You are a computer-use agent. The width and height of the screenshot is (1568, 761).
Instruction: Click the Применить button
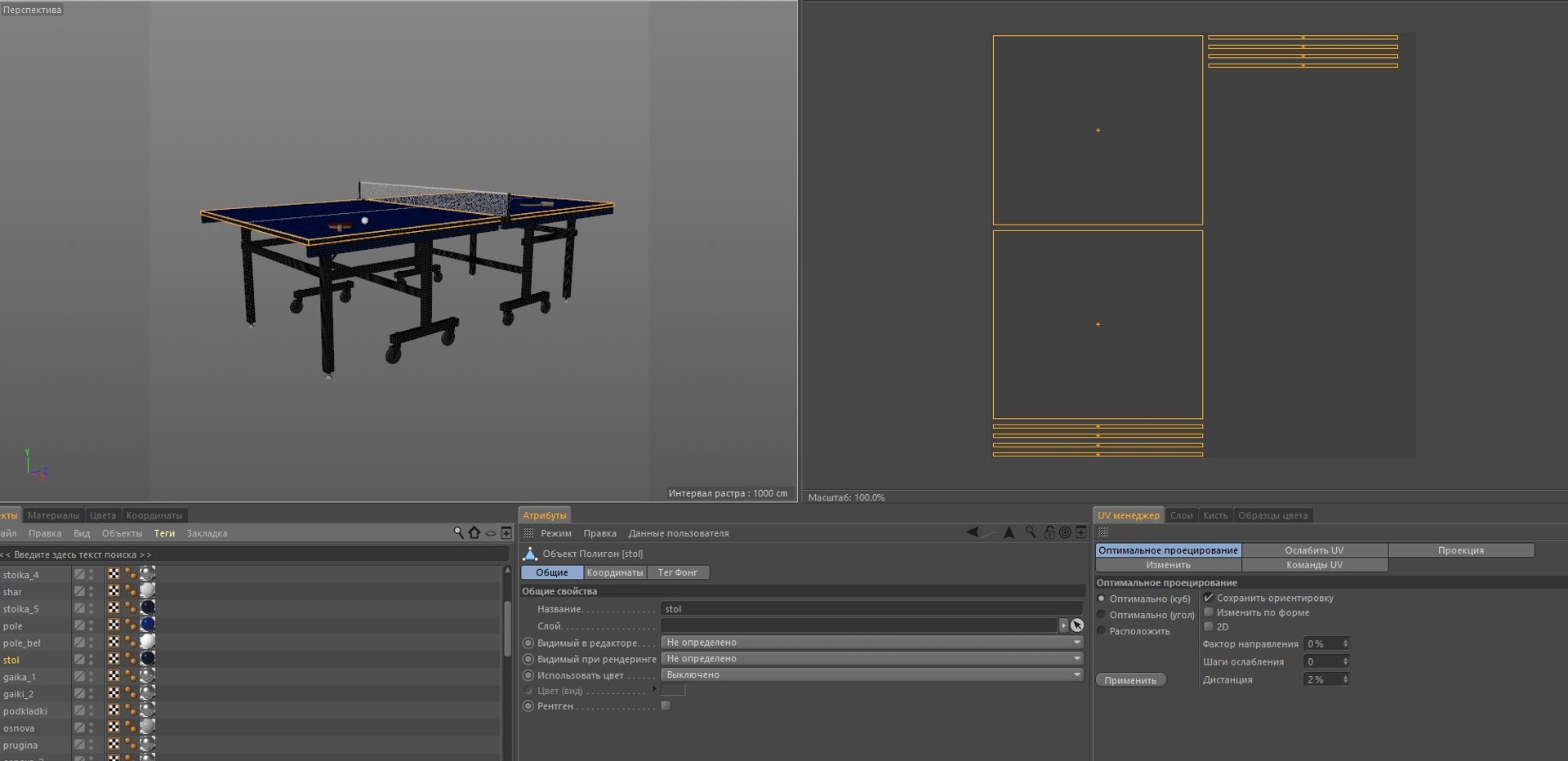point(1130,680)
